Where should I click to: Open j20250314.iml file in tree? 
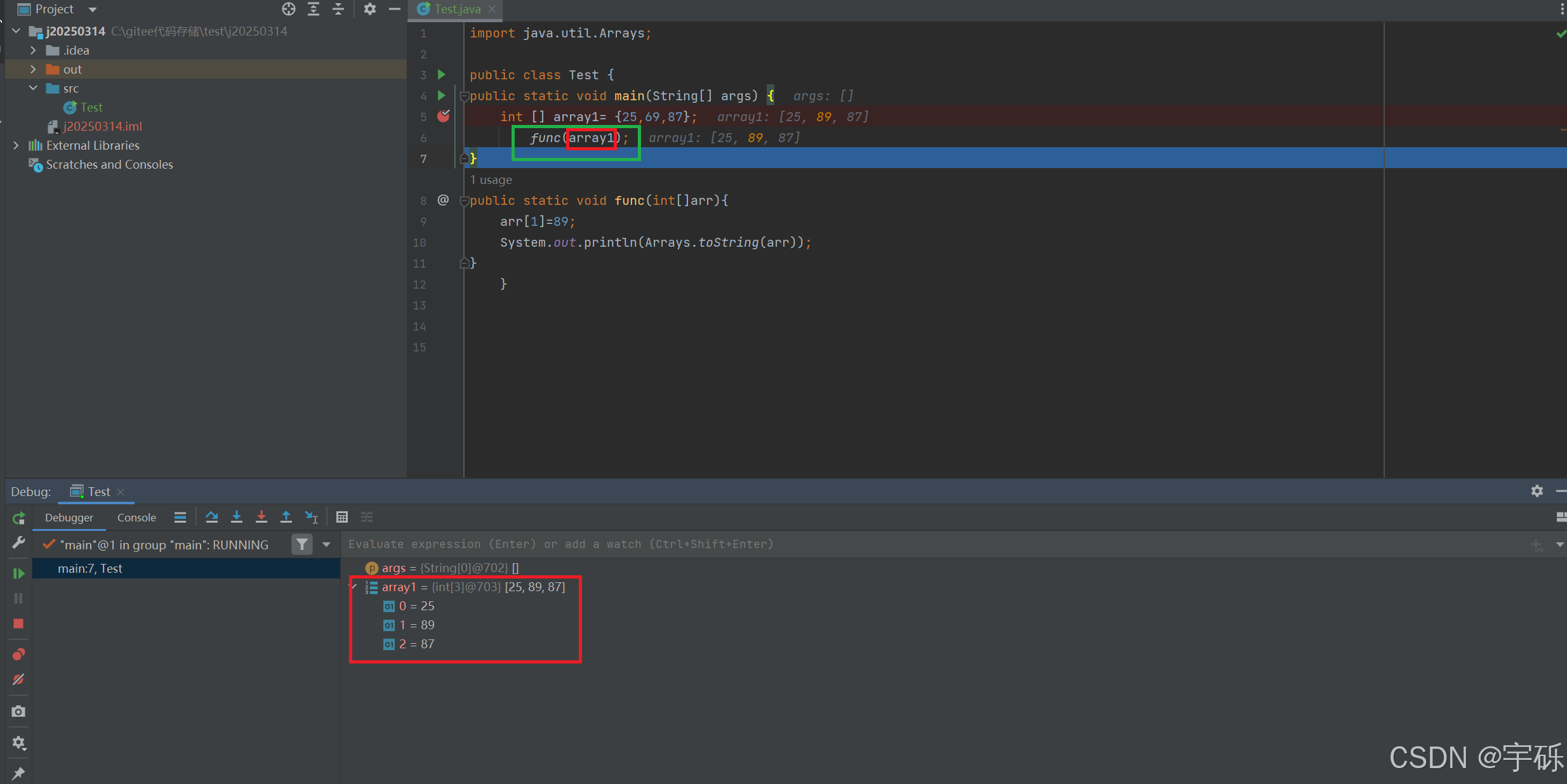coord(102,126)
